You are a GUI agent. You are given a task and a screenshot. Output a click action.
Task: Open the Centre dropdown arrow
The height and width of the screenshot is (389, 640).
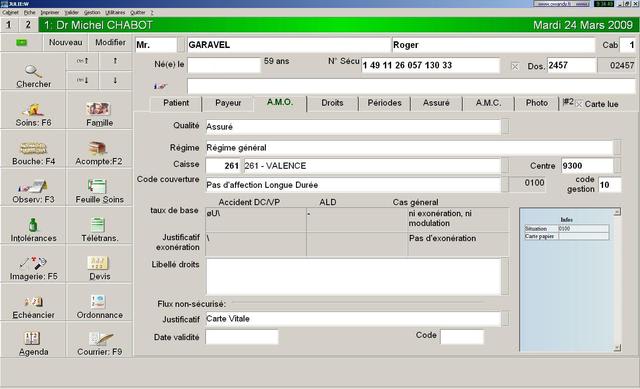click(x=617, y=165)
